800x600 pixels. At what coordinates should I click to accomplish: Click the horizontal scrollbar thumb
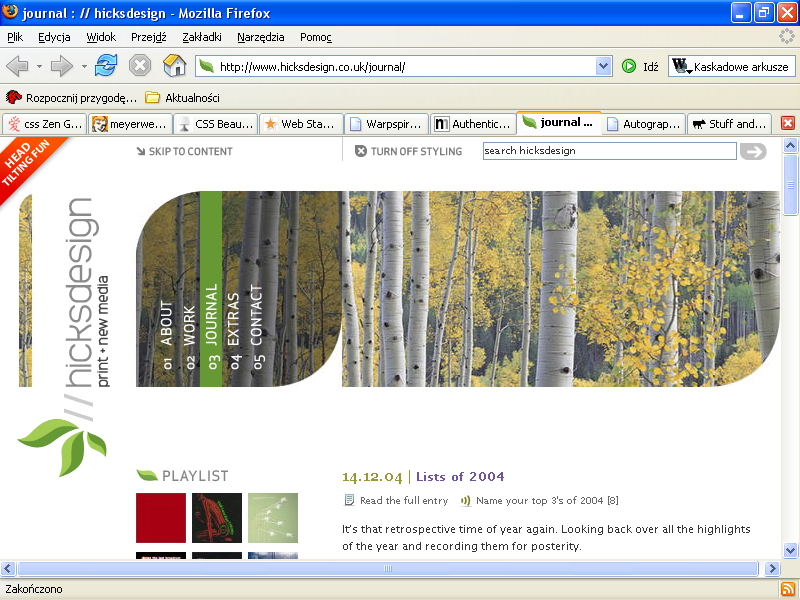[388, 568]
